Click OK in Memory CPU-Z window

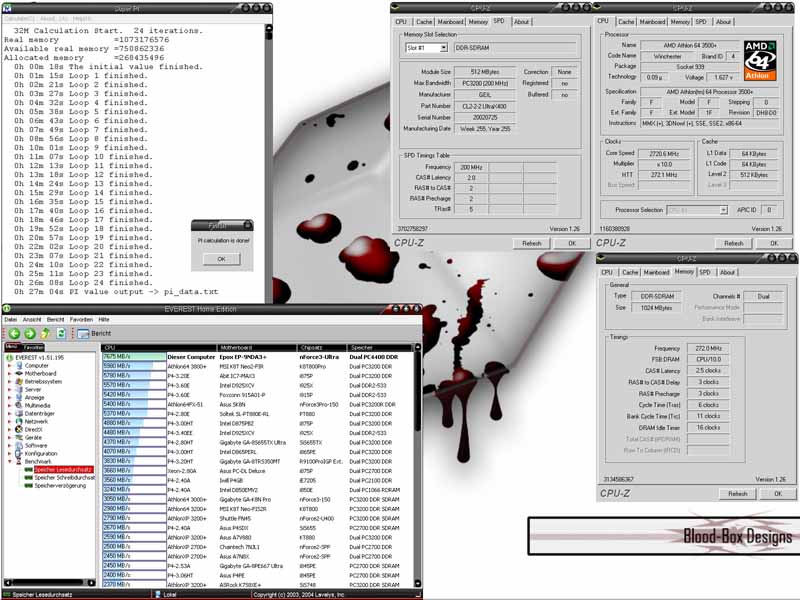pyautogui.click(x=778, y=494)
